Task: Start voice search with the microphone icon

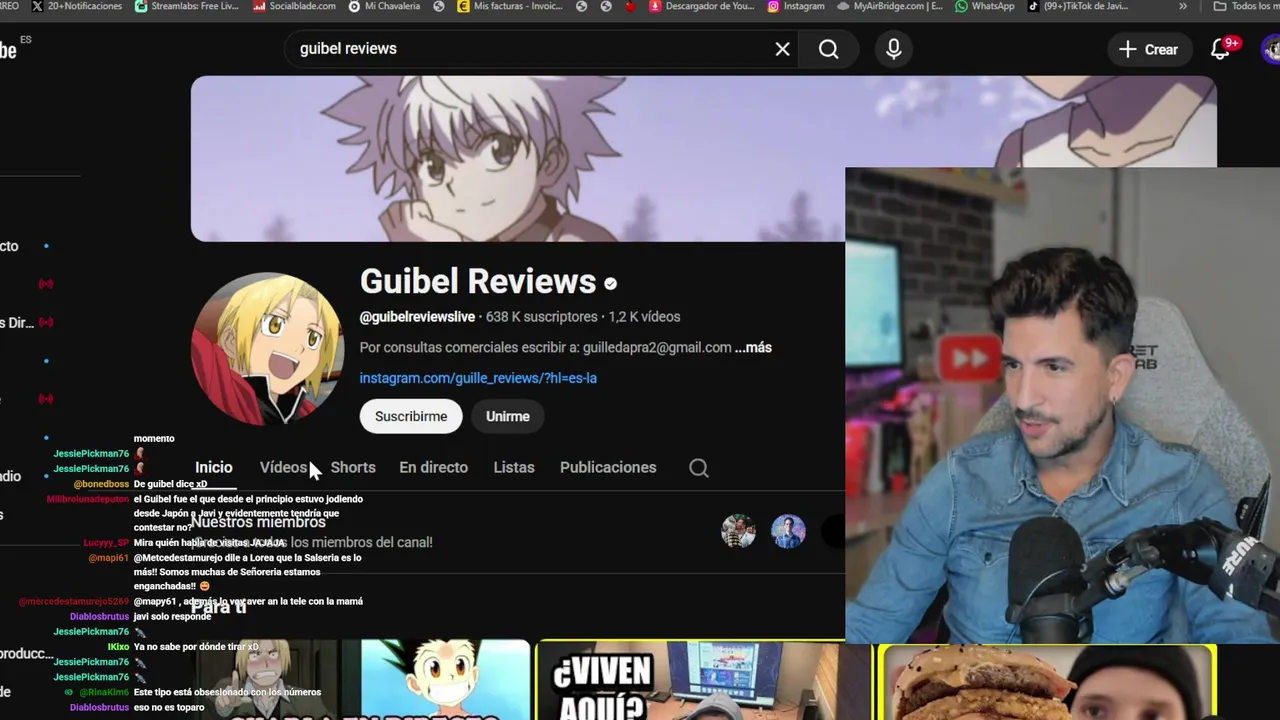Action: pyautogui.click(x=894, y=49)
